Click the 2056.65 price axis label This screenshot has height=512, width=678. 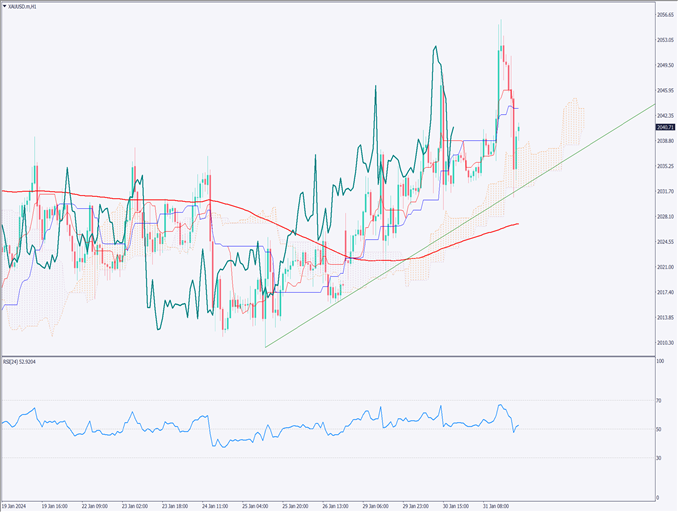[666, 15]
